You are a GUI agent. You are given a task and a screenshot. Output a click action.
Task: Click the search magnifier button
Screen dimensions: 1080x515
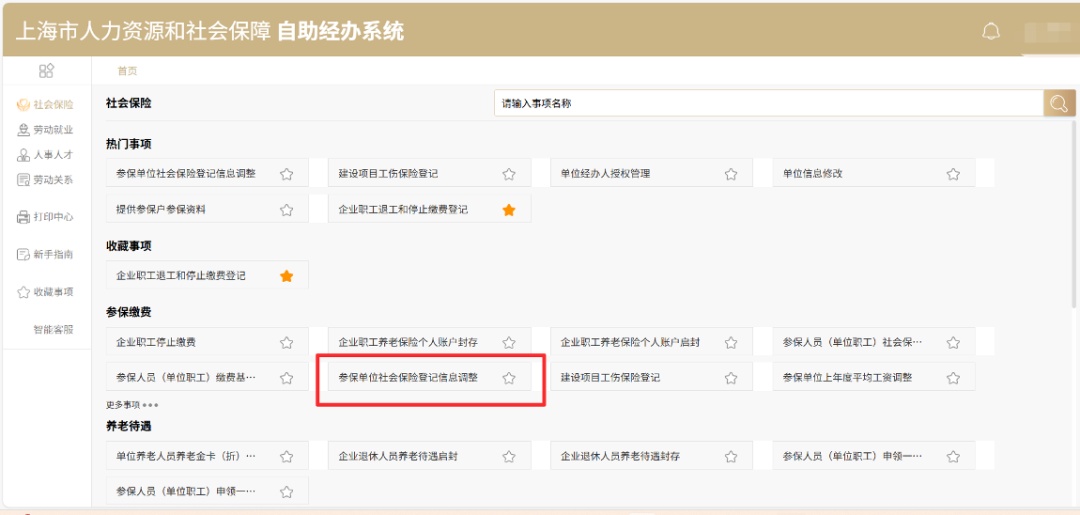[1059, 103]
